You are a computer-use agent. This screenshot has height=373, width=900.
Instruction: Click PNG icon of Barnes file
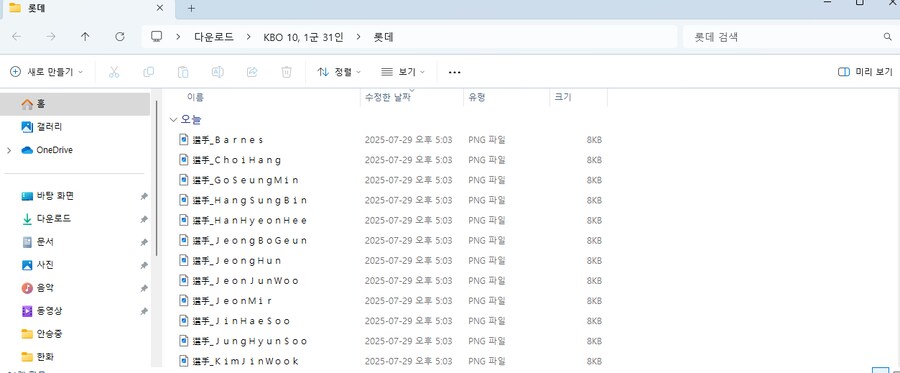pos(184,139)
